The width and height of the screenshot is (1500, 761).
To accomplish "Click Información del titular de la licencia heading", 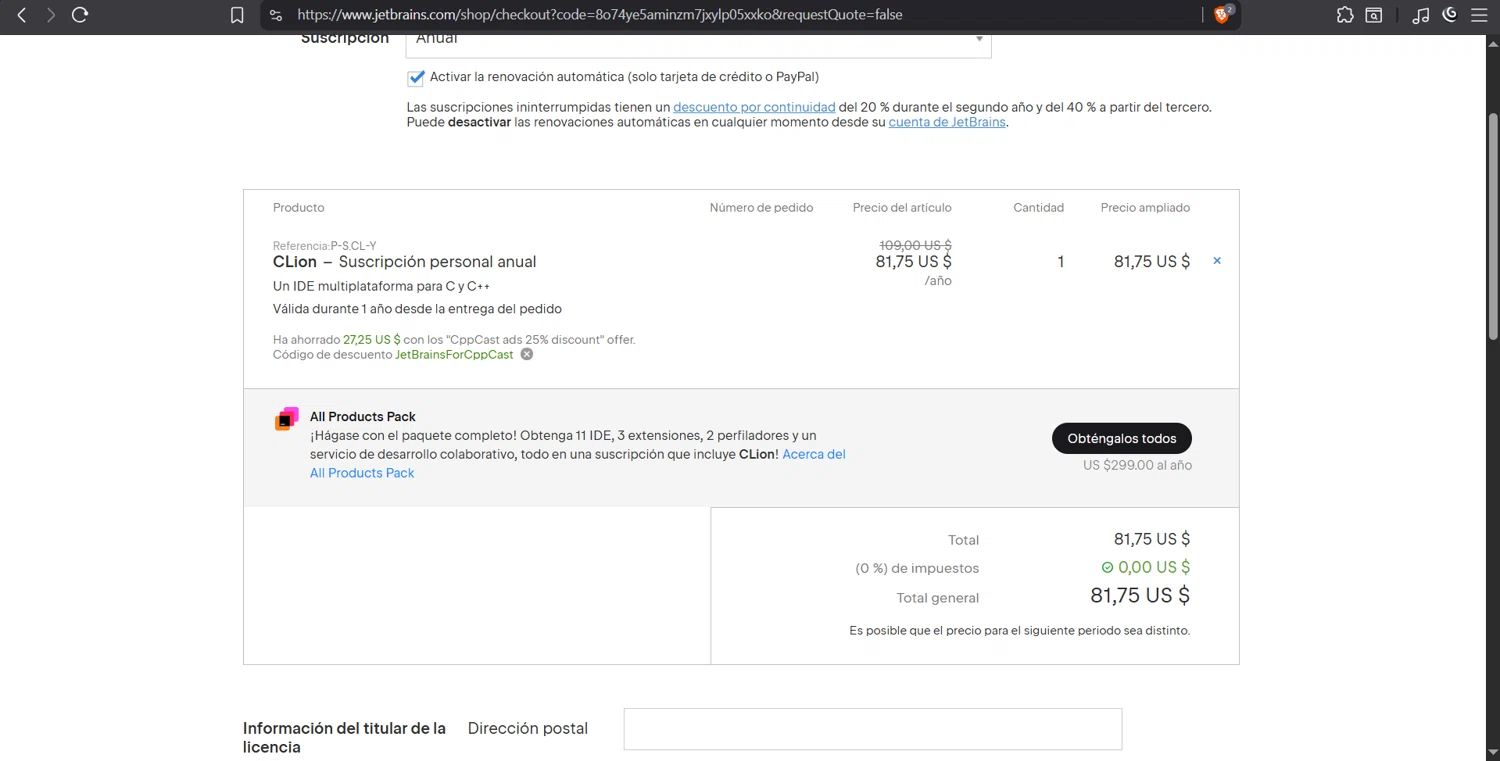I will point(344,738).
